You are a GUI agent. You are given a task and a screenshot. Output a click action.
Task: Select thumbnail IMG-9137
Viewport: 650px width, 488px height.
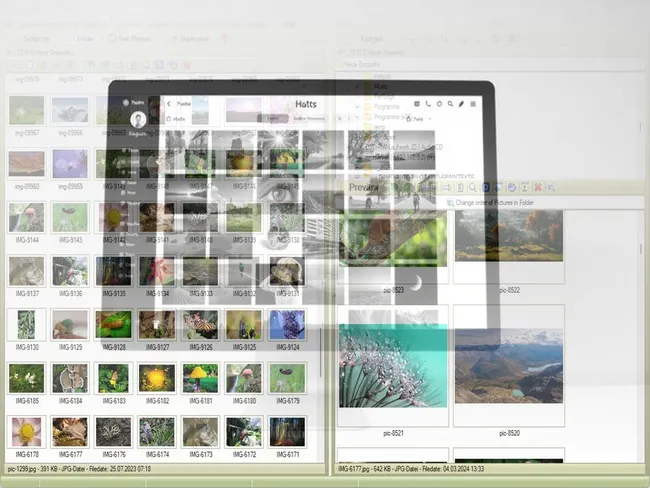point(27,271)
